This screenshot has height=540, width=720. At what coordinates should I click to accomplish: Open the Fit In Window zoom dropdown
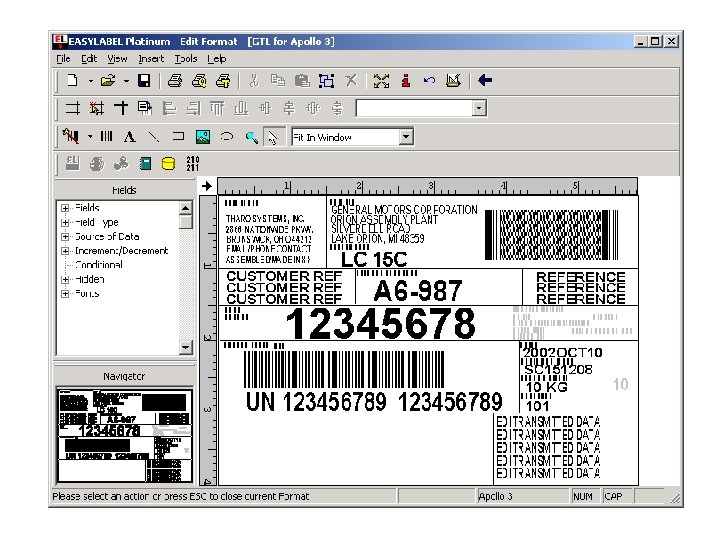(406, 137)
